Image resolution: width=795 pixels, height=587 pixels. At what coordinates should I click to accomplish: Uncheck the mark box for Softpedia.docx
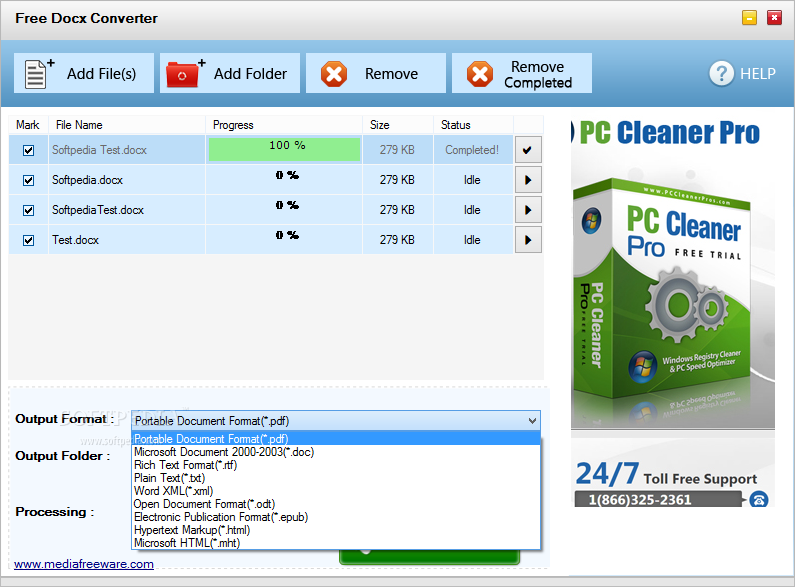[28, 180]
